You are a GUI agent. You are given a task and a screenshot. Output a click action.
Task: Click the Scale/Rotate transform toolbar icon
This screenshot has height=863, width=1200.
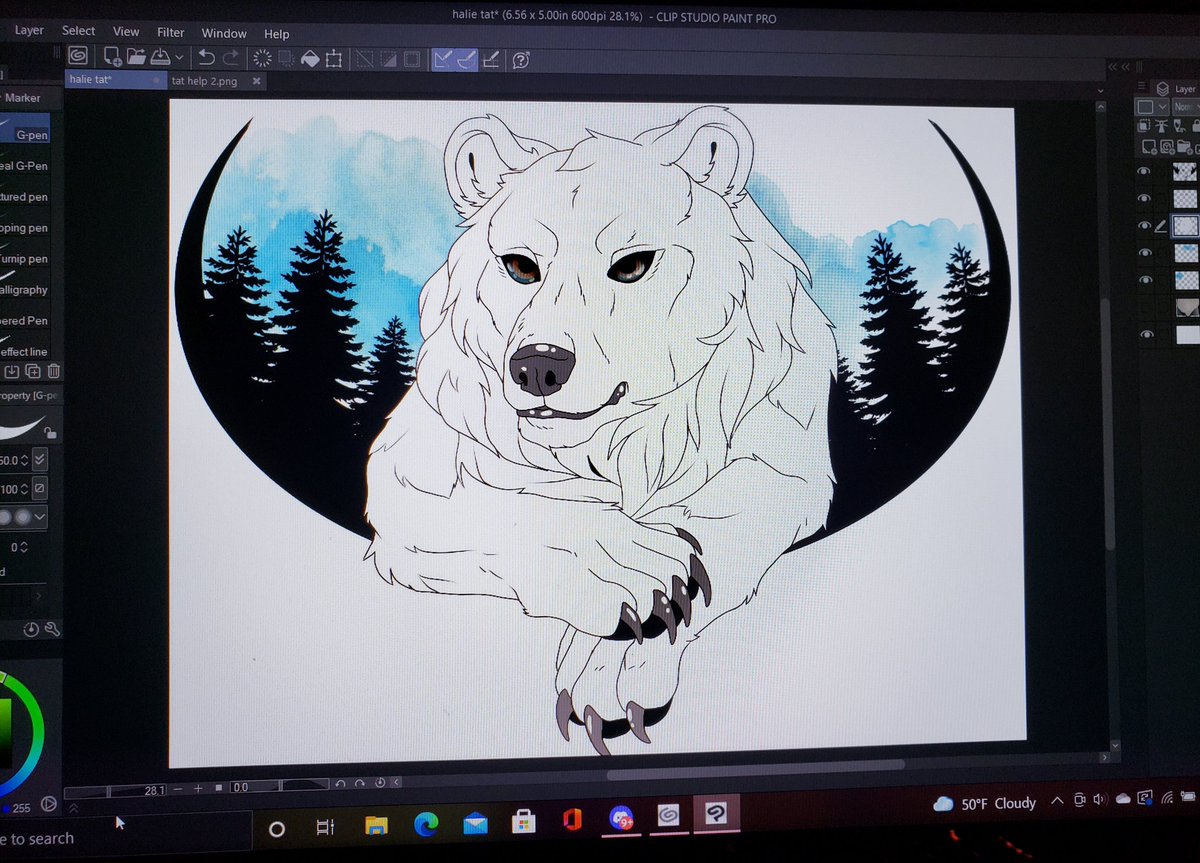(334, 58)
